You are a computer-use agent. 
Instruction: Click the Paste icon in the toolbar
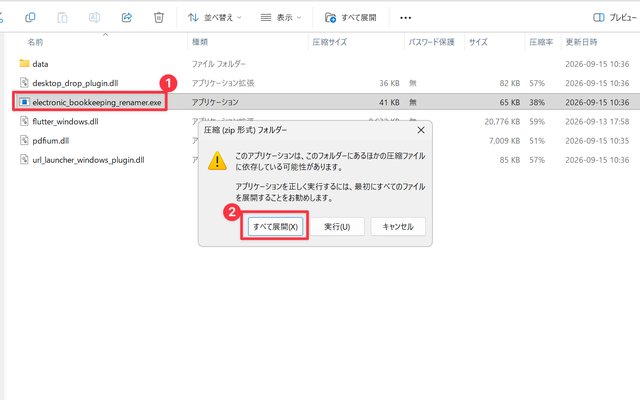(62, 17)
